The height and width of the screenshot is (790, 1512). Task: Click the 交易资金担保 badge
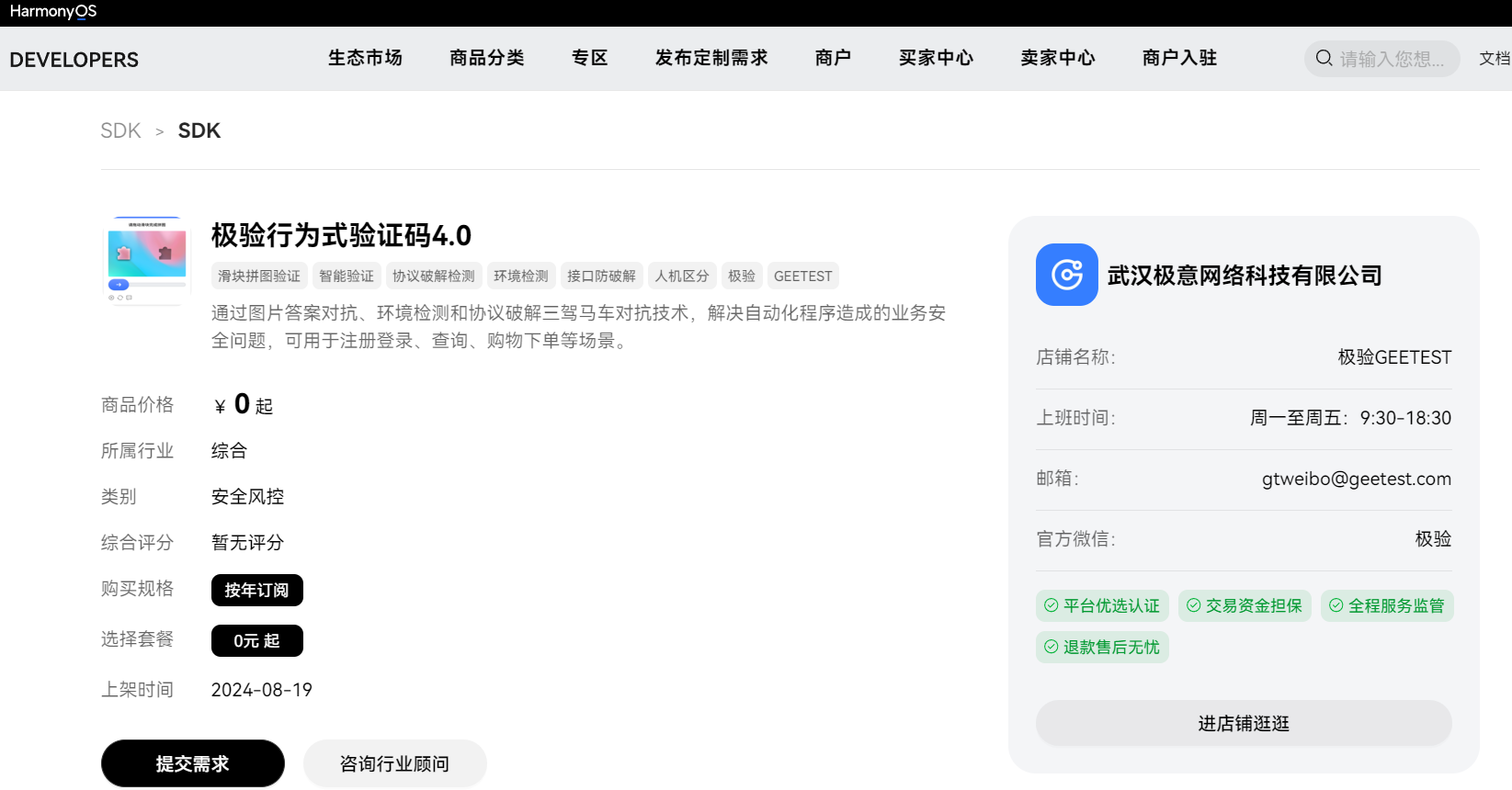point(1245,605)
